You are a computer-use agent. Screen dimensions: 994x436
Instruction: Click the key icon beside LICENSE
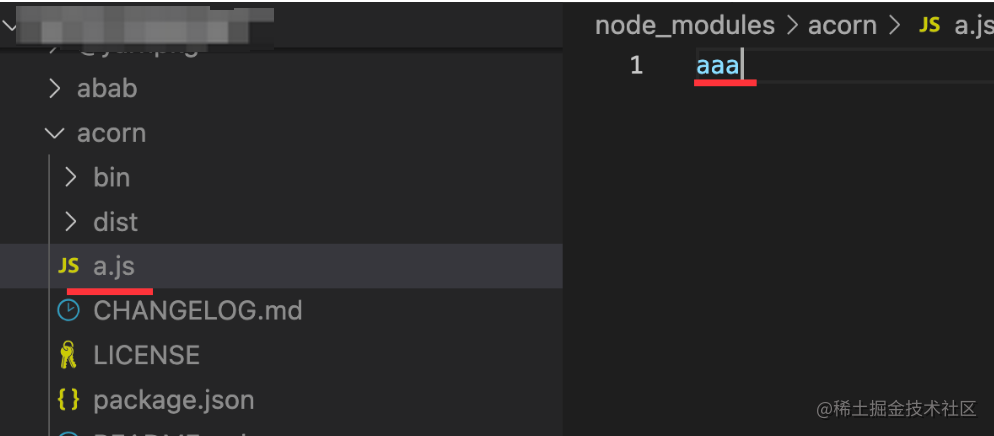tap(69, 355)
